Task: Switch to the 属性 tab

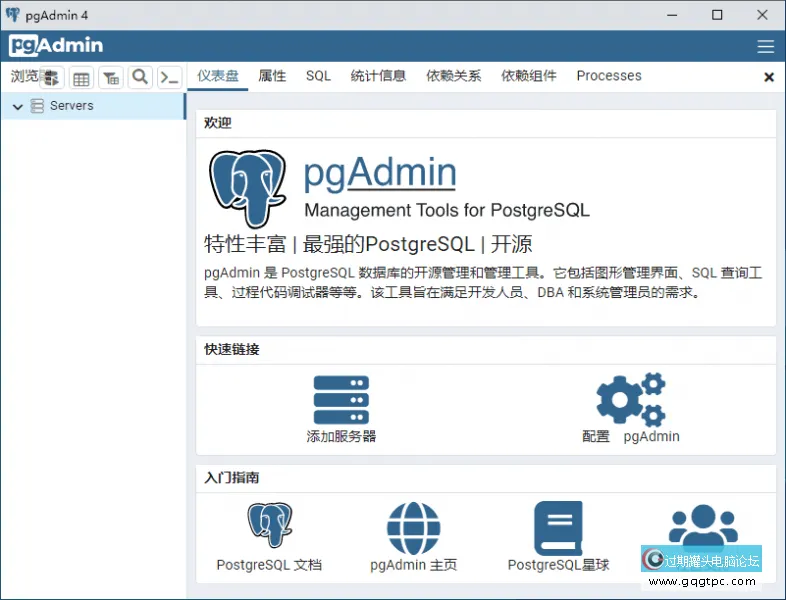Action: 272,76
